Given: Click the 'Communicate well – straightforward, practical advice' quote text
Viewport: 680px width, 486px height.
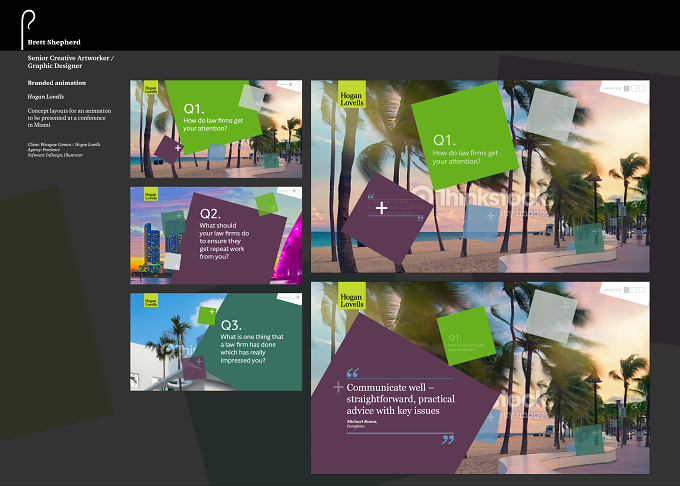Looking at the screenshot, I should coord(400,399).
